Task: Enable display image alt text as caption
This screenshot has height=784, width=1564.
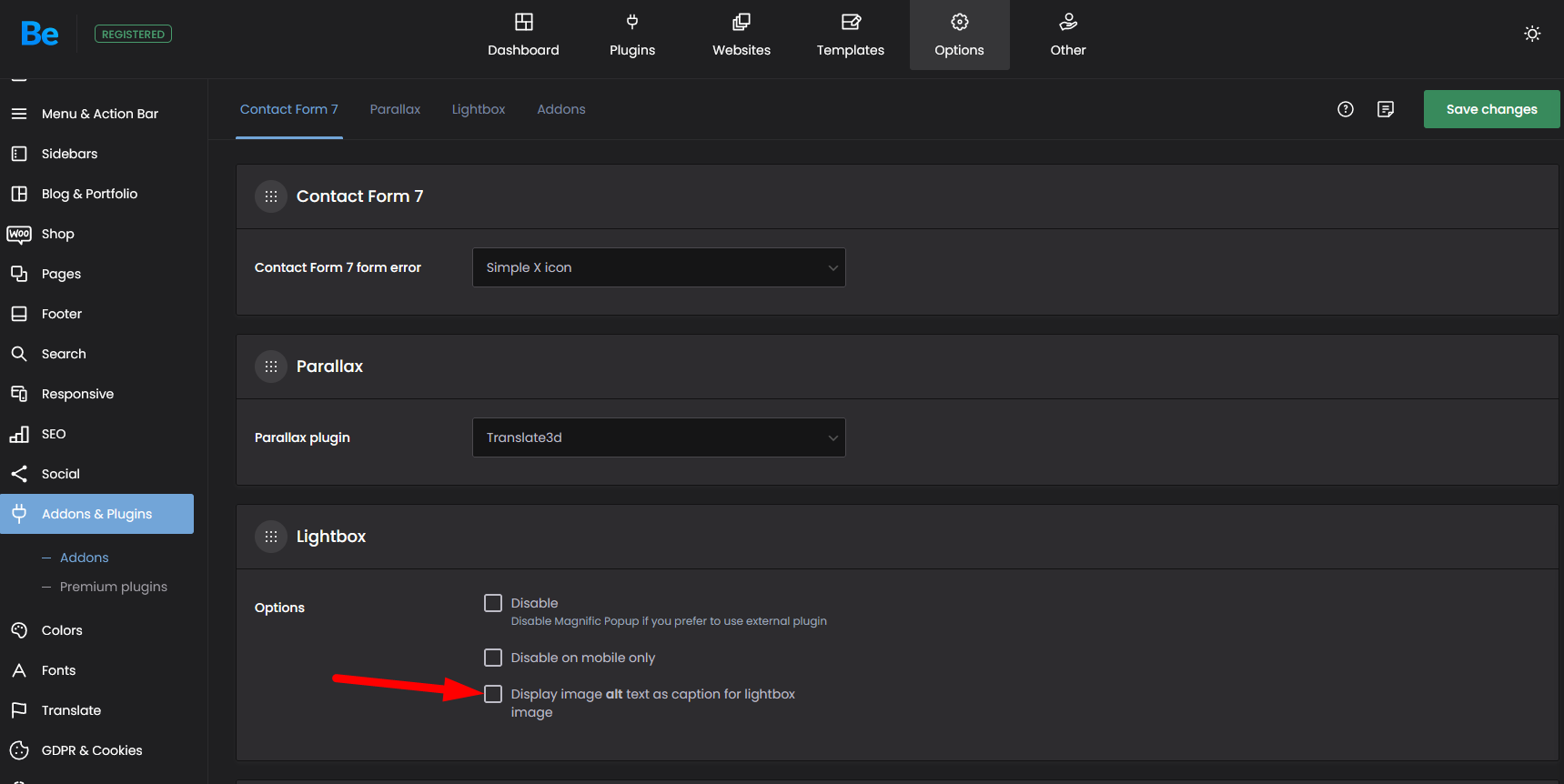Action: [493, 694]
